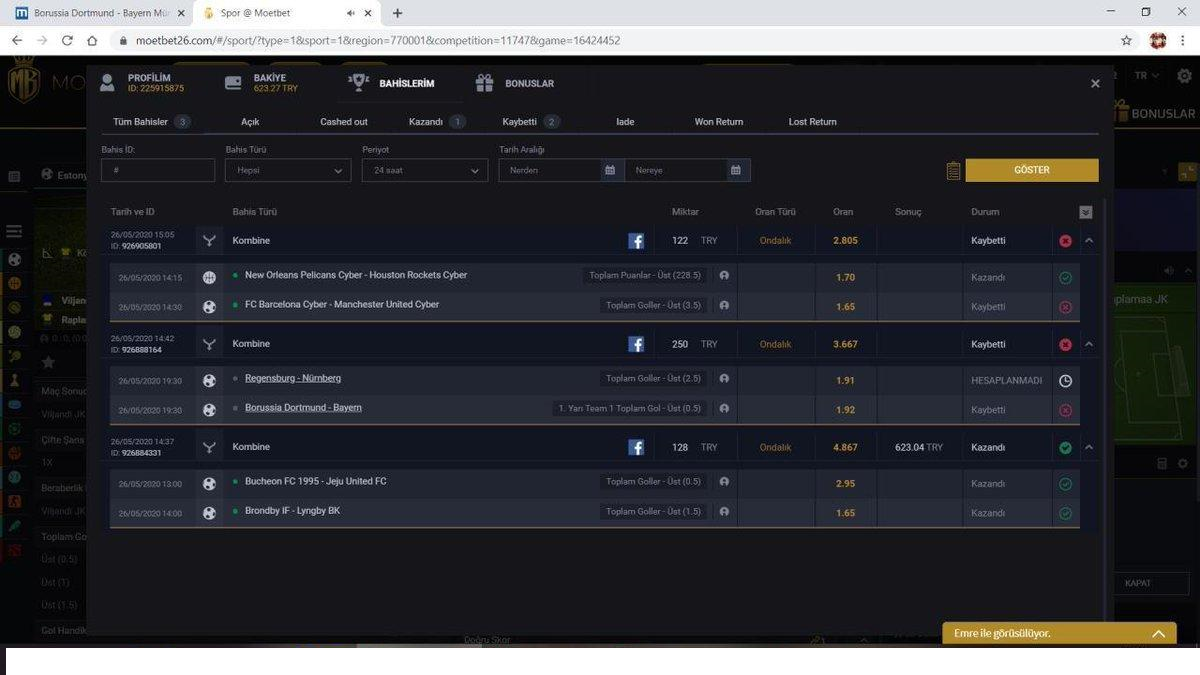The image size is (1200, 675).
Task: Collapse the 250 TRY Kombine bet
Action: 1089,344
